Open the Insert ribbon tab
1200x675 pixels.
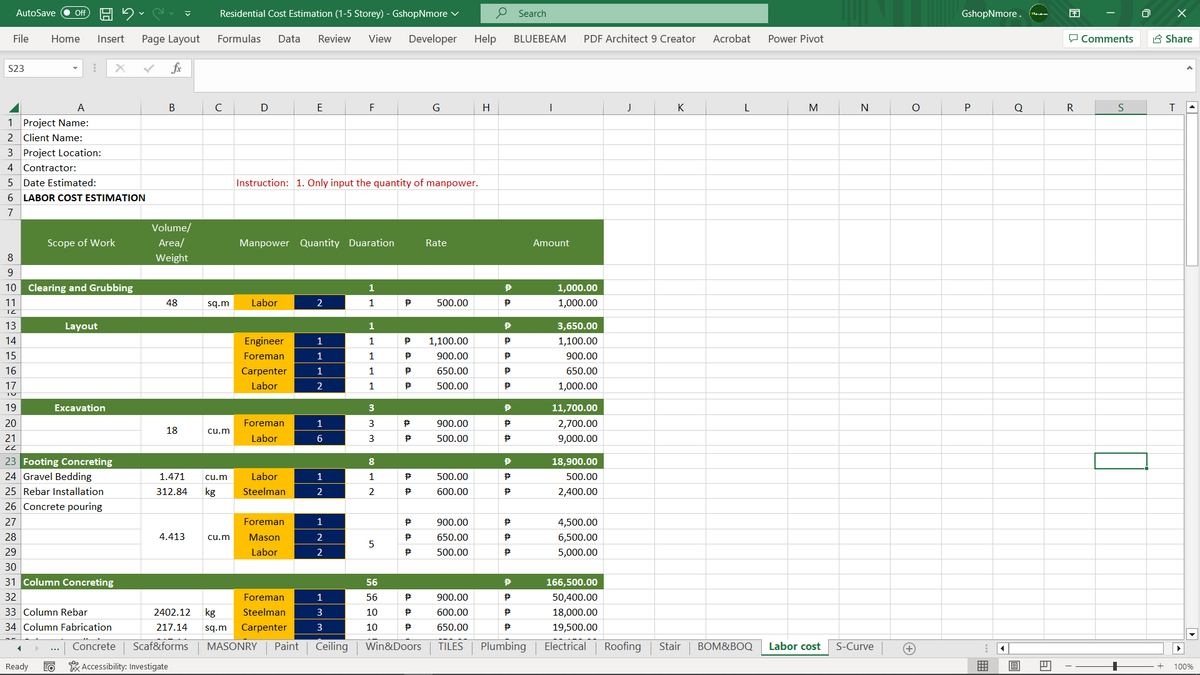111,39
